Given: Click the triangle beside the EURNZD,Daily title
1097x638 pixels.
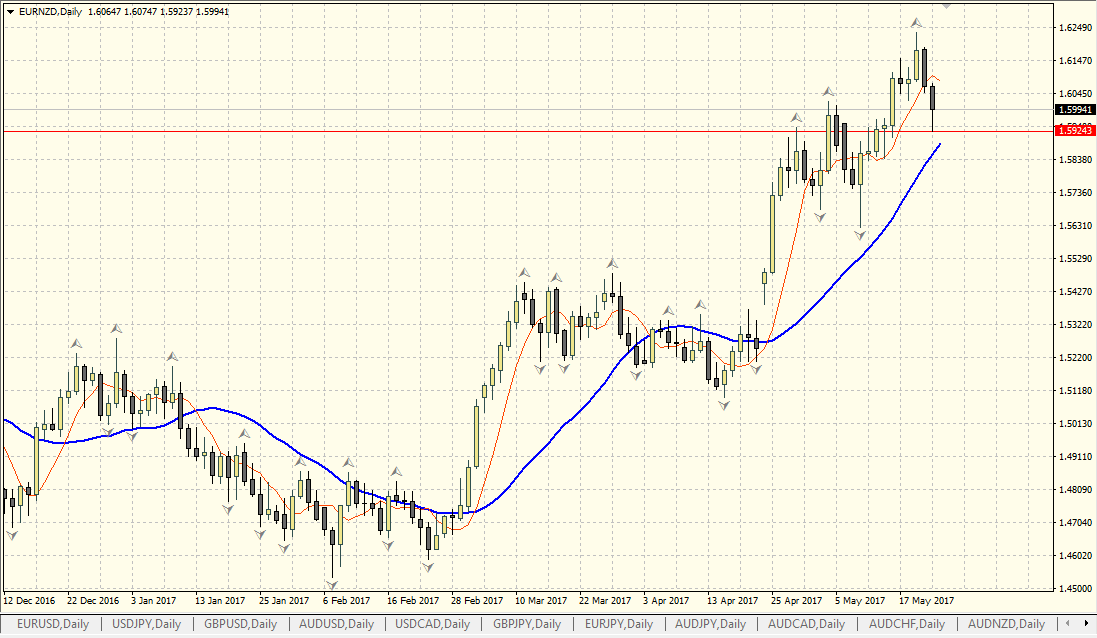Looking at the screenshot, I should pos(10,11).
